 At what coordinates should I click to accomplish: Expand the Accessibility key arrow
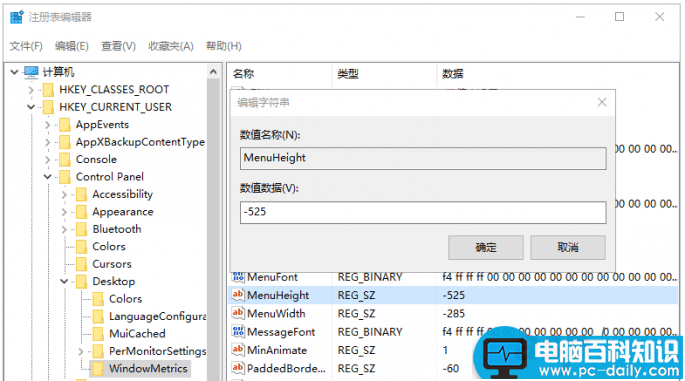coord(64,194)
